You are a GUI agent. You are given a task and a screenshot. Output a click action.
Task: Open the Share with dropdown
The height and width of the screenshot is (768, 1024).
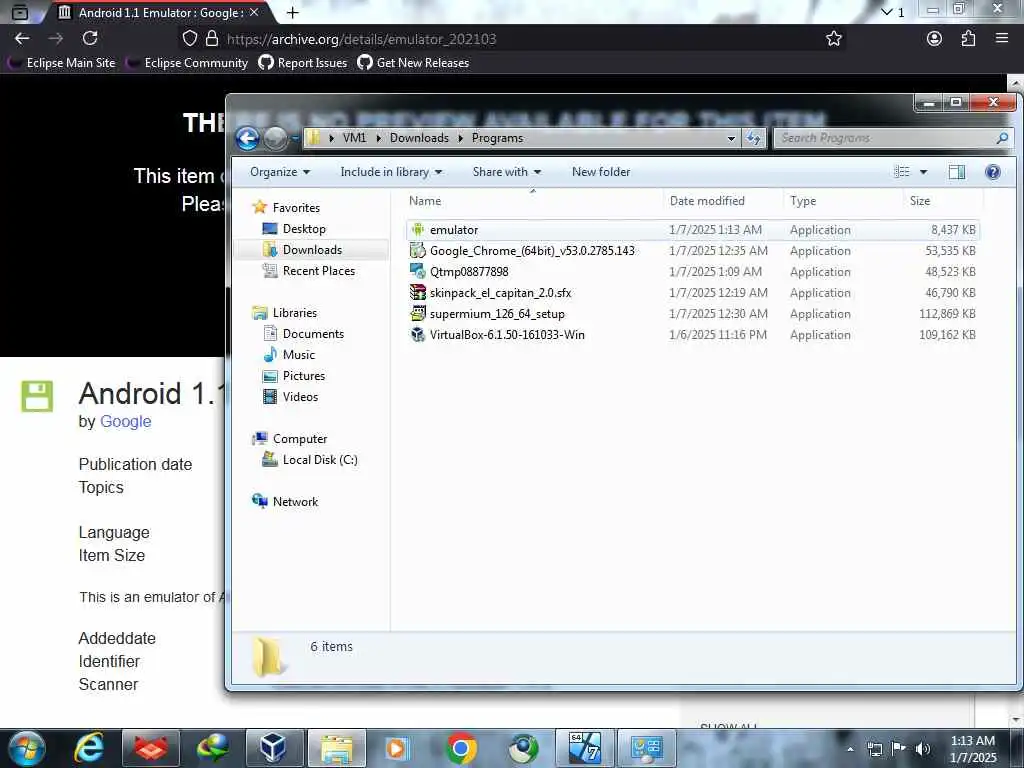click(x=507, y=172)
